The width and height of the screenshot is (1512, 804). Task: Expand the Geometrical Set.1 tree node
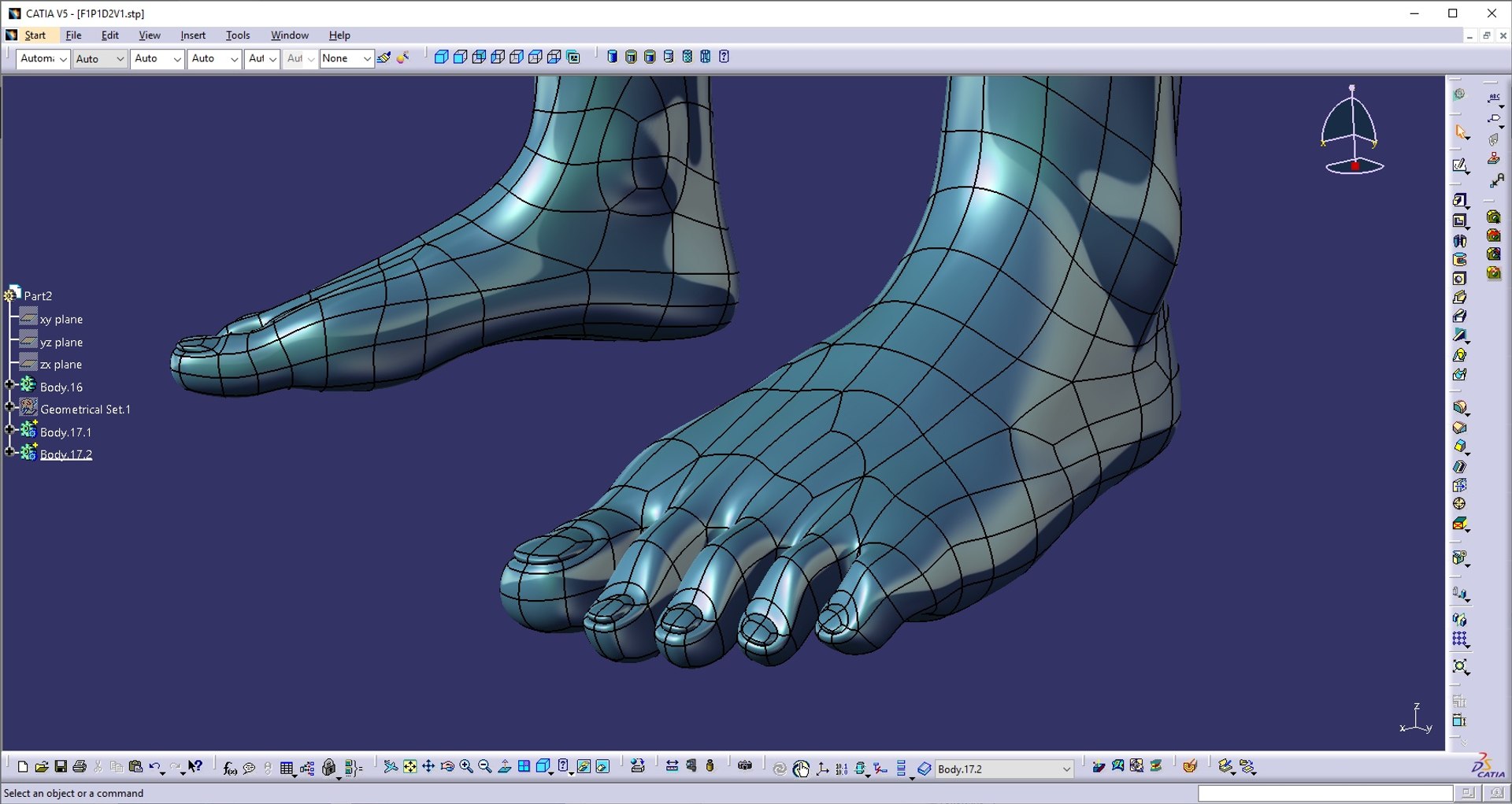[9, 407]
